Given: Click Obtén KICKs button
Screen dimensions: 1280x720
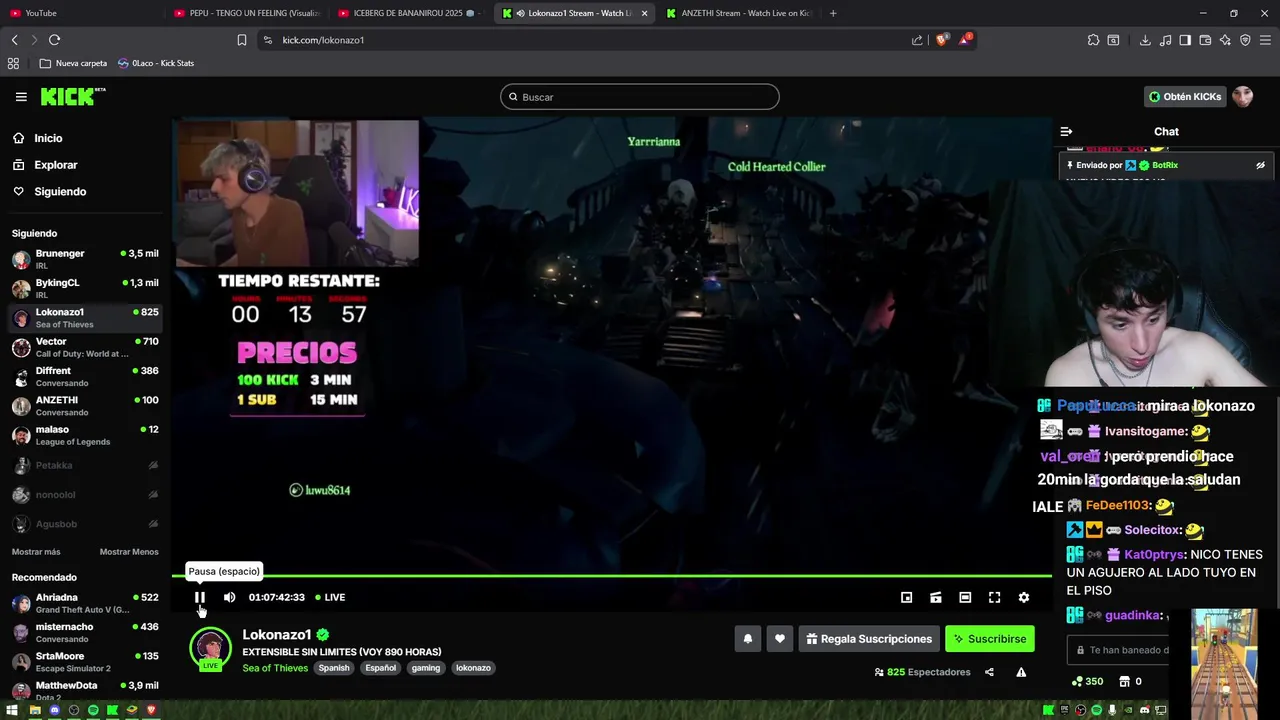Looking at the screenshot, I should point(1185,97).
